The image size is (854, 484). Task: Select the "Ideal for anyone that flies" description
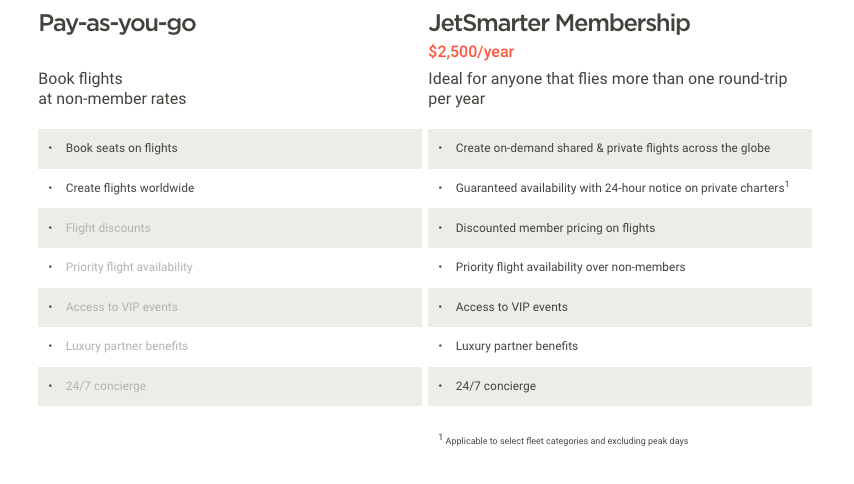[x=614, y=88]
